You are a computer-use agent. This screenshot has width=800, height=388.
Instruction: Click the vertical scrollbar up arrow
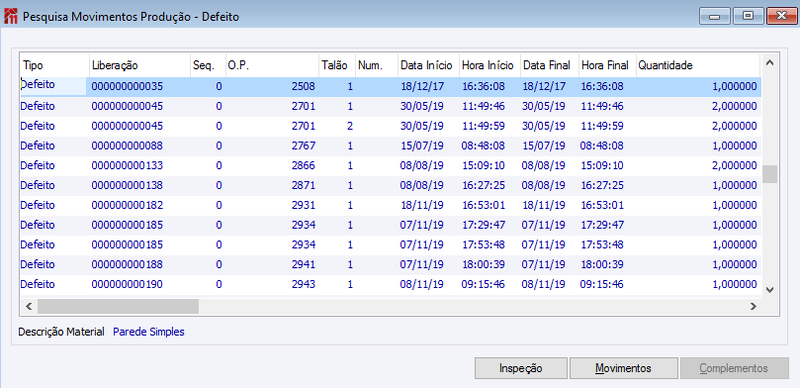pyautogui.click(x=770, y=63)
